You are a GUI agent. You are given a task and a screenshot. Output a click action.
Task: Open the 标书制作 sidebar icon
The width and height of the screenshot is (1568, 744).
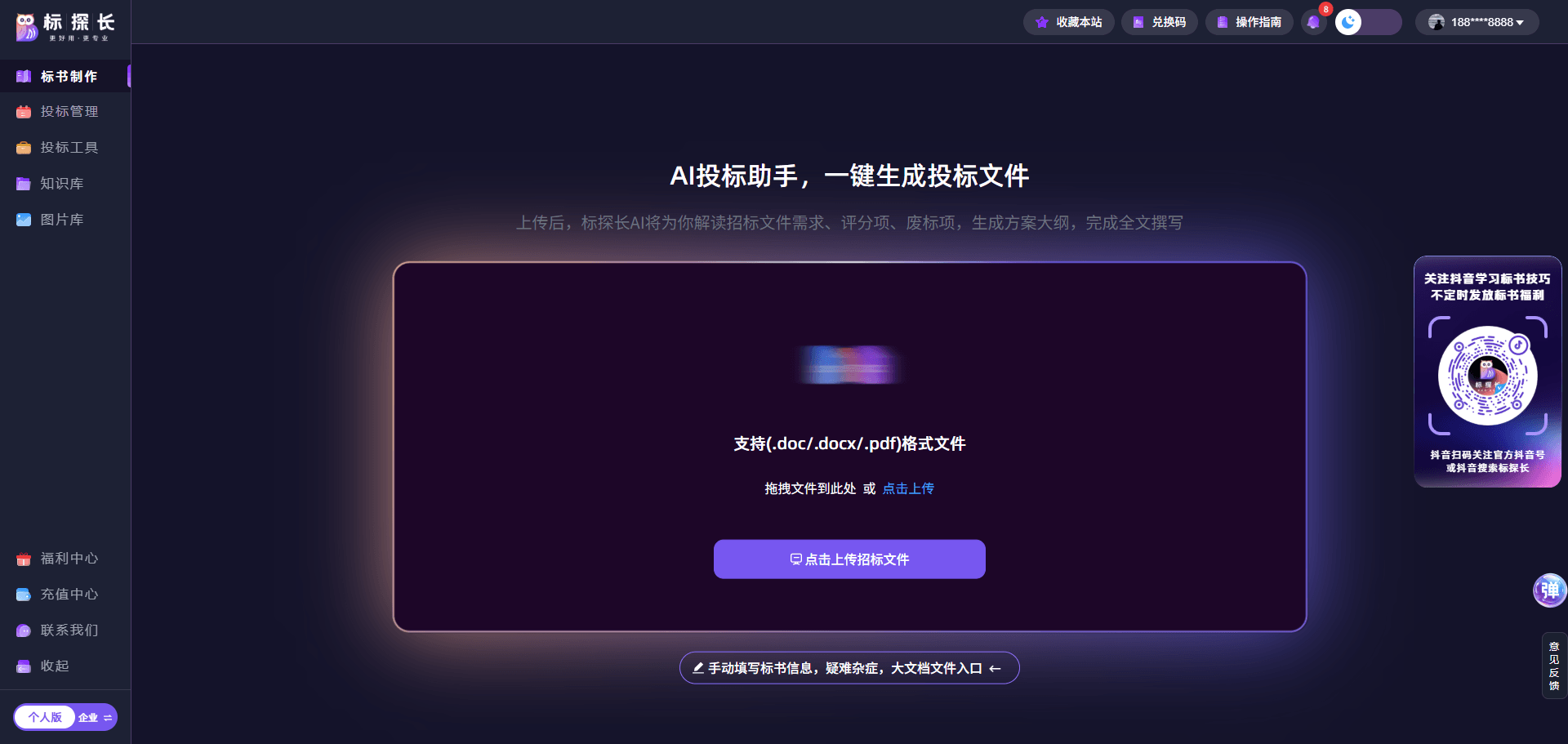[x=24, y=76]
